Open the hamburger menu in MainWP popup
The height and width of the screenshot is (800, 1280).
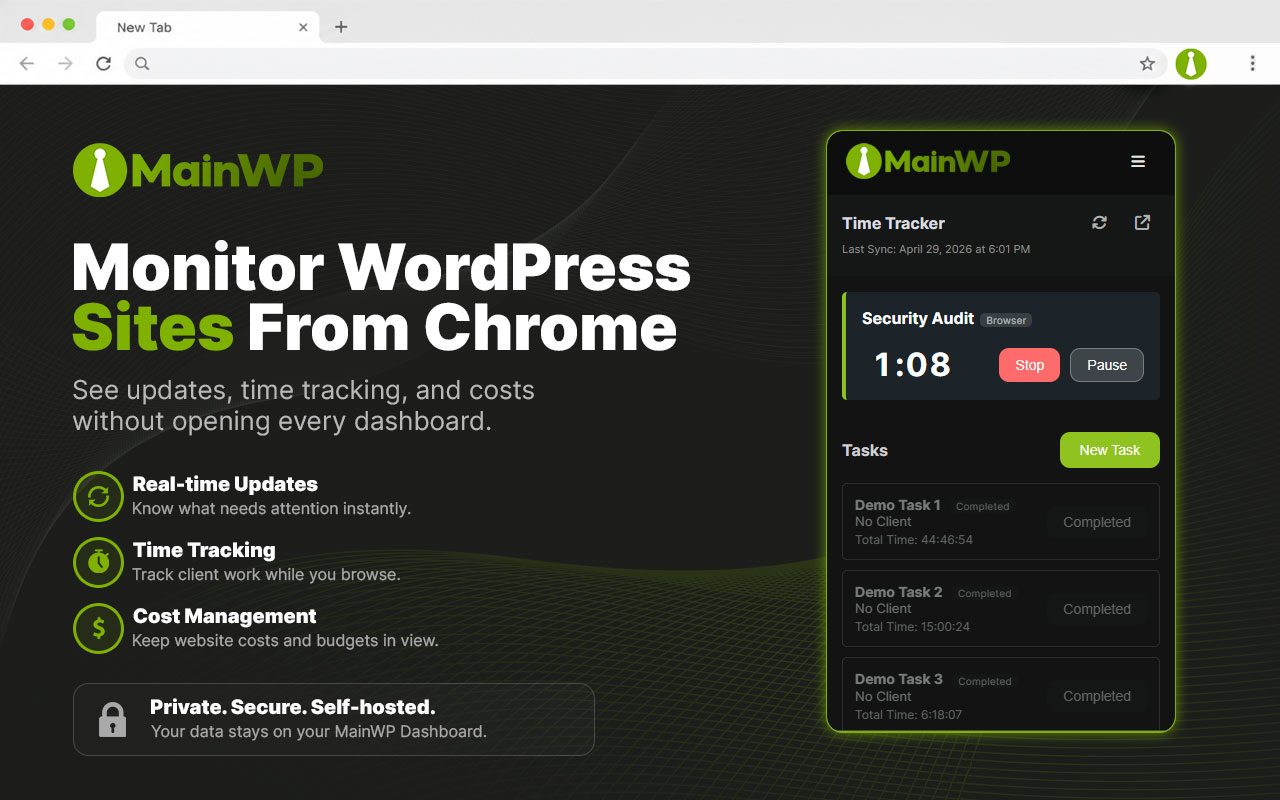click(1138, 161)
